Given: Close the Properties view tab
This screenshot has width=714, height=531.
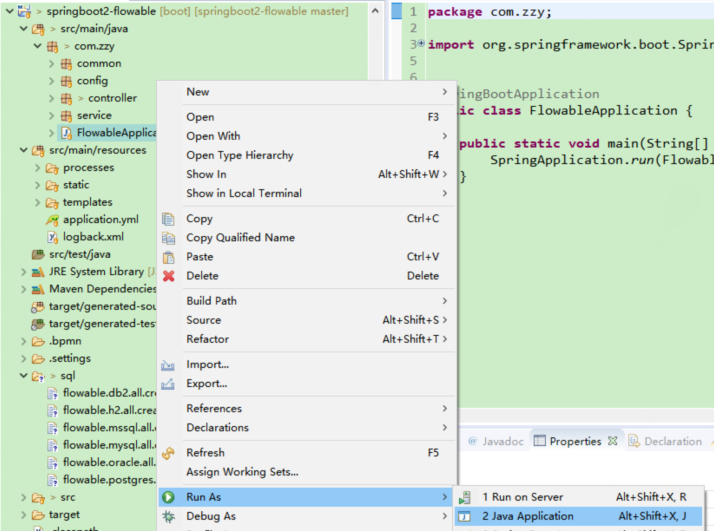Looking at the screenshot, I should pos(613,441).
